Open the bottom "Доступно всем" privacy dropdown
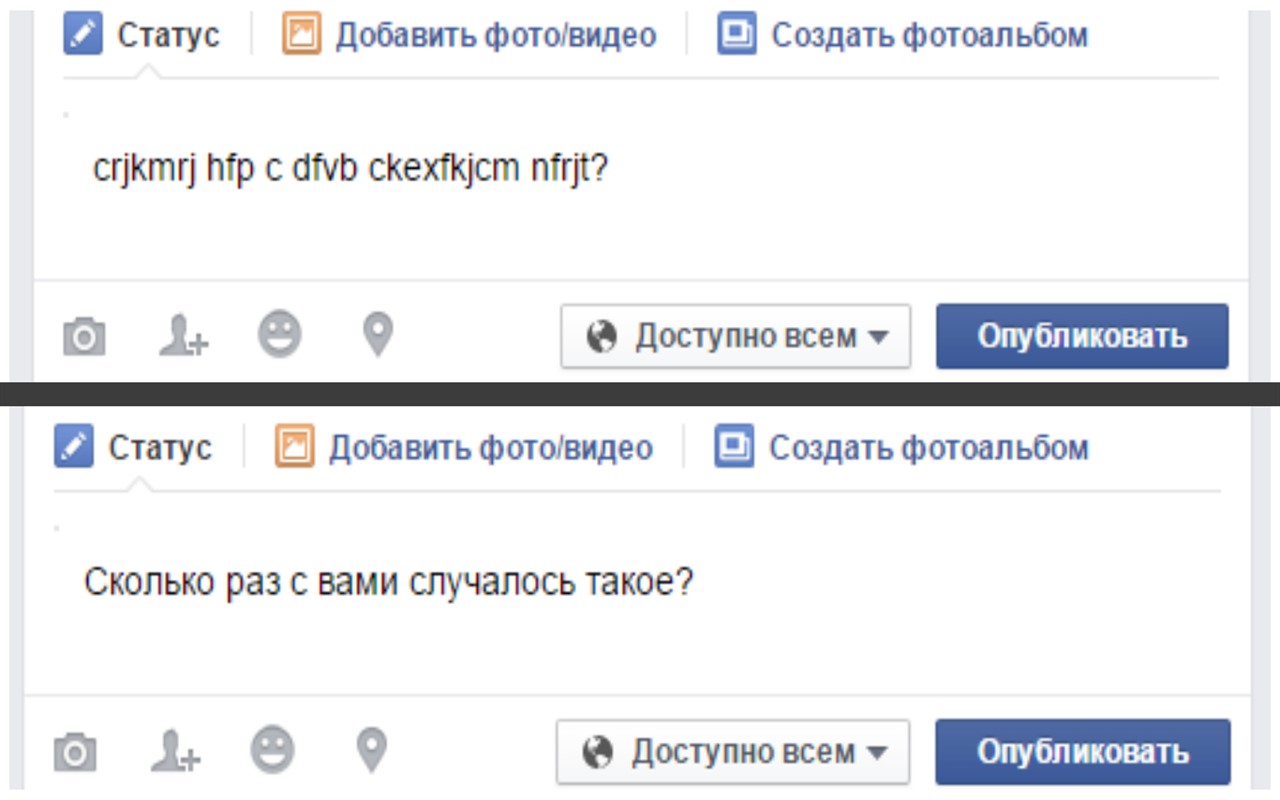This screenshot has width=1280, height=800. 732,751
